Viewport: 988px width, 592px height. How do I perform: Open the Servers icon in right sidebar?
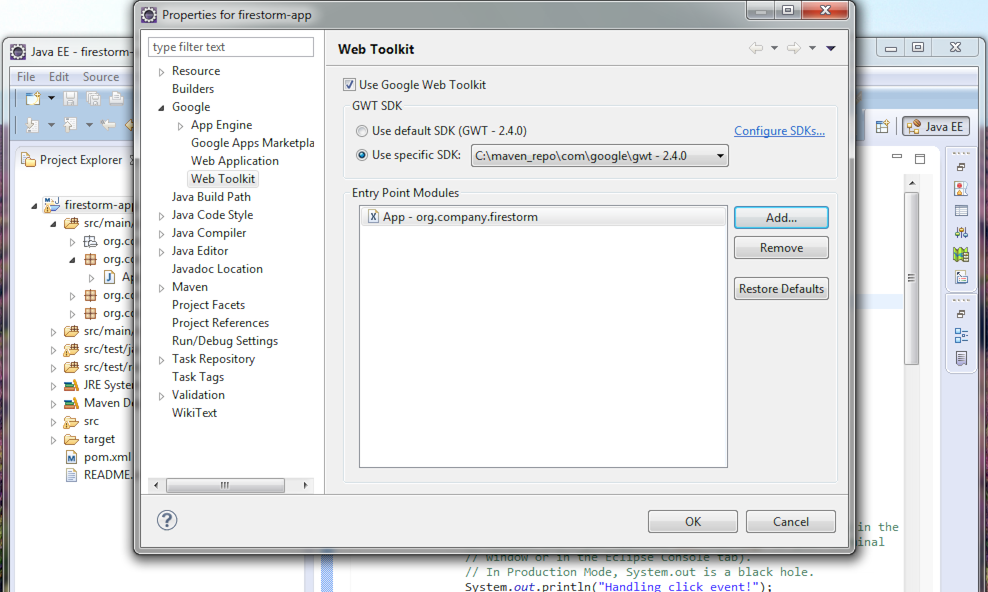(x=961, y=232)
